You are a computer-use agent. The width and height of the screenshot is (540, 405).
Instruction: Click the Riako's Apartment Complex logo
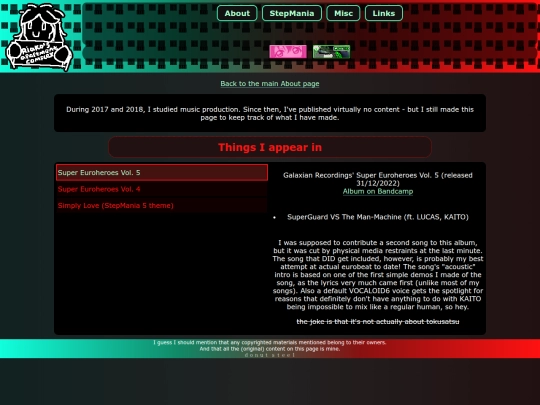pyautogui.click(x=39, y=37)
